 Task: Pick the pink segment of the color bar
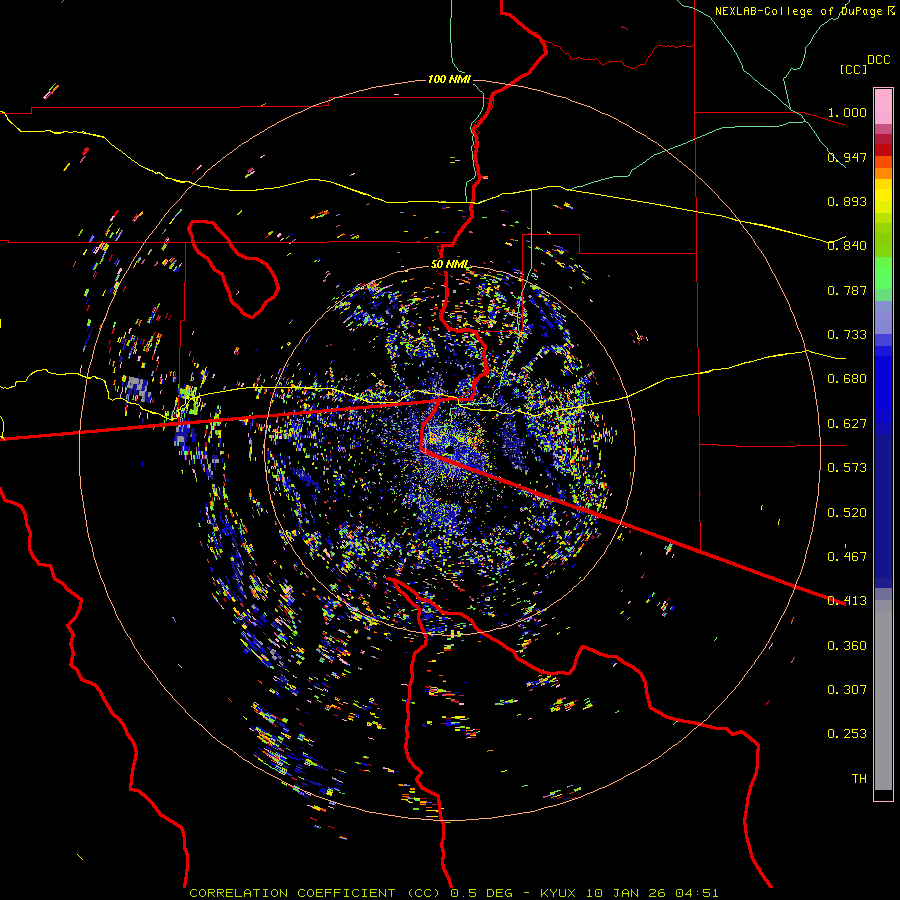[883, 106]
